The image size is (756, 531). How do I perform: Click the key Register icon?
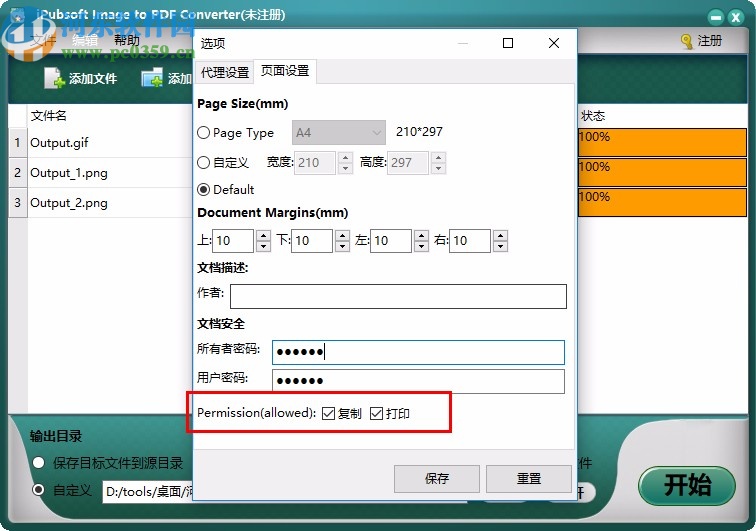point(687,41)
